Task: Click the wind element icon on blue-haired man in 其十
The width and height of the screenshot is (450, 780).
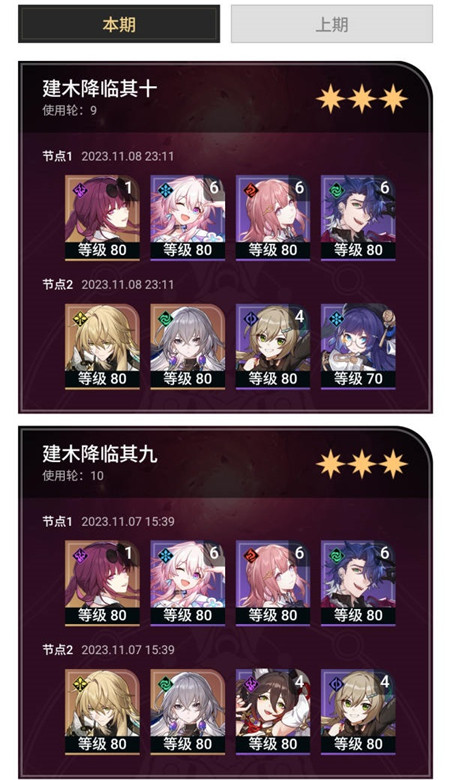Action: click(x=336, y=191)
